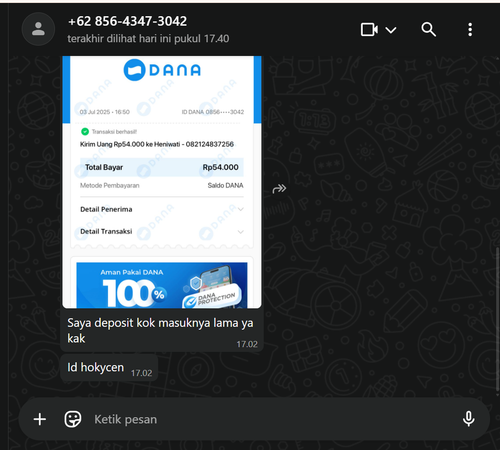The image size is (500, 450).
Task: Search within this chat
Action: tap(428, 30)
